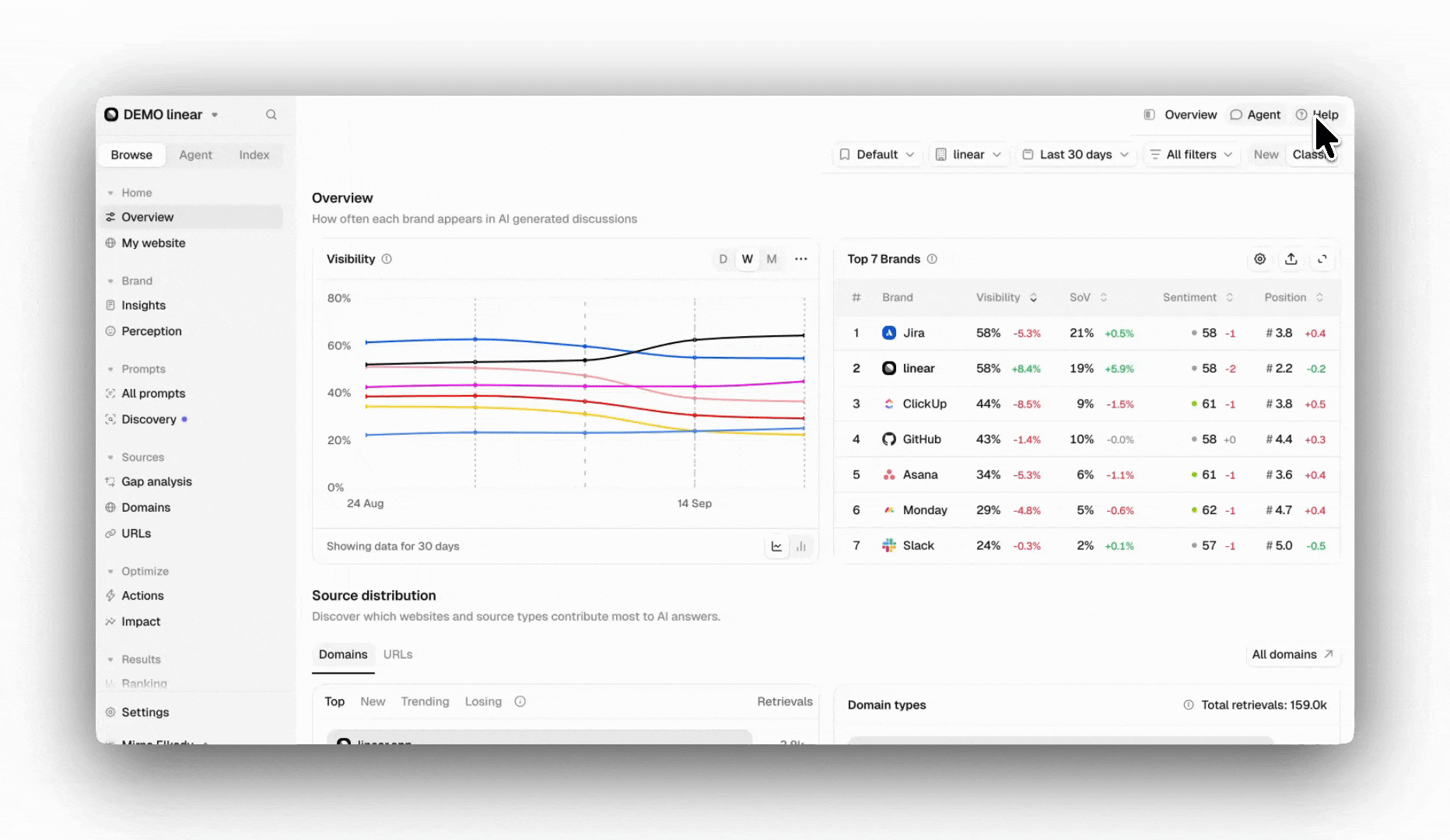1450x840 pixels.
Task: Select the Agent tab in sidebar
Action: tap(195, 155)
